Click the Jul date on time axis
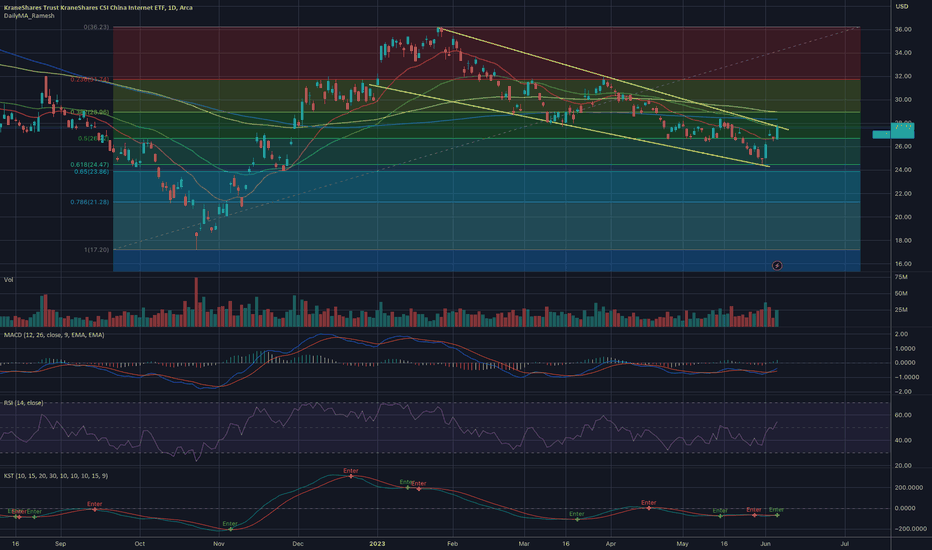Image resolution: width=932 pixels, height=550 pixels. point(845,543)
